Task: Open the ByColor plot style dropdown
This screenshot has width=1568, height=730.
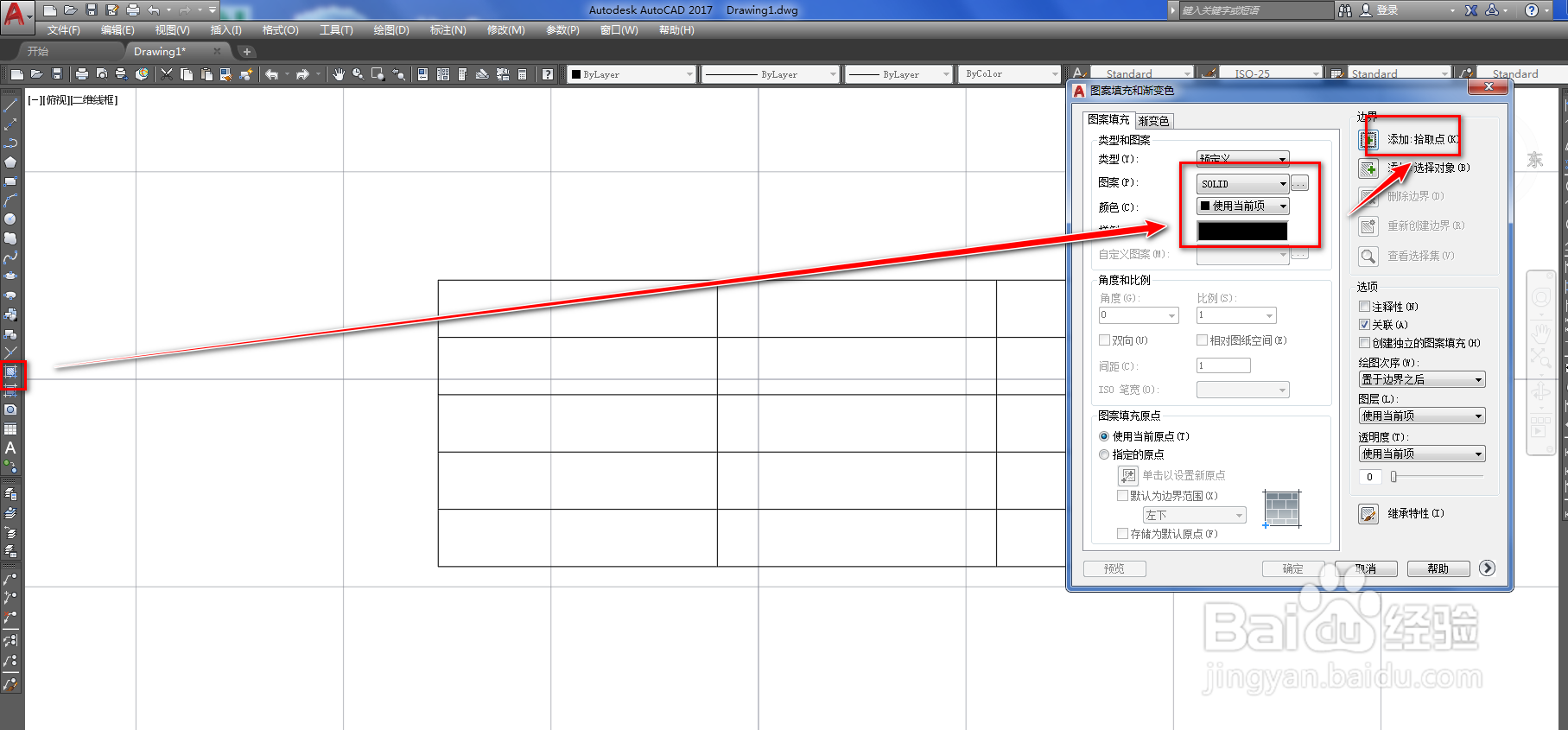Action: 1009,74
